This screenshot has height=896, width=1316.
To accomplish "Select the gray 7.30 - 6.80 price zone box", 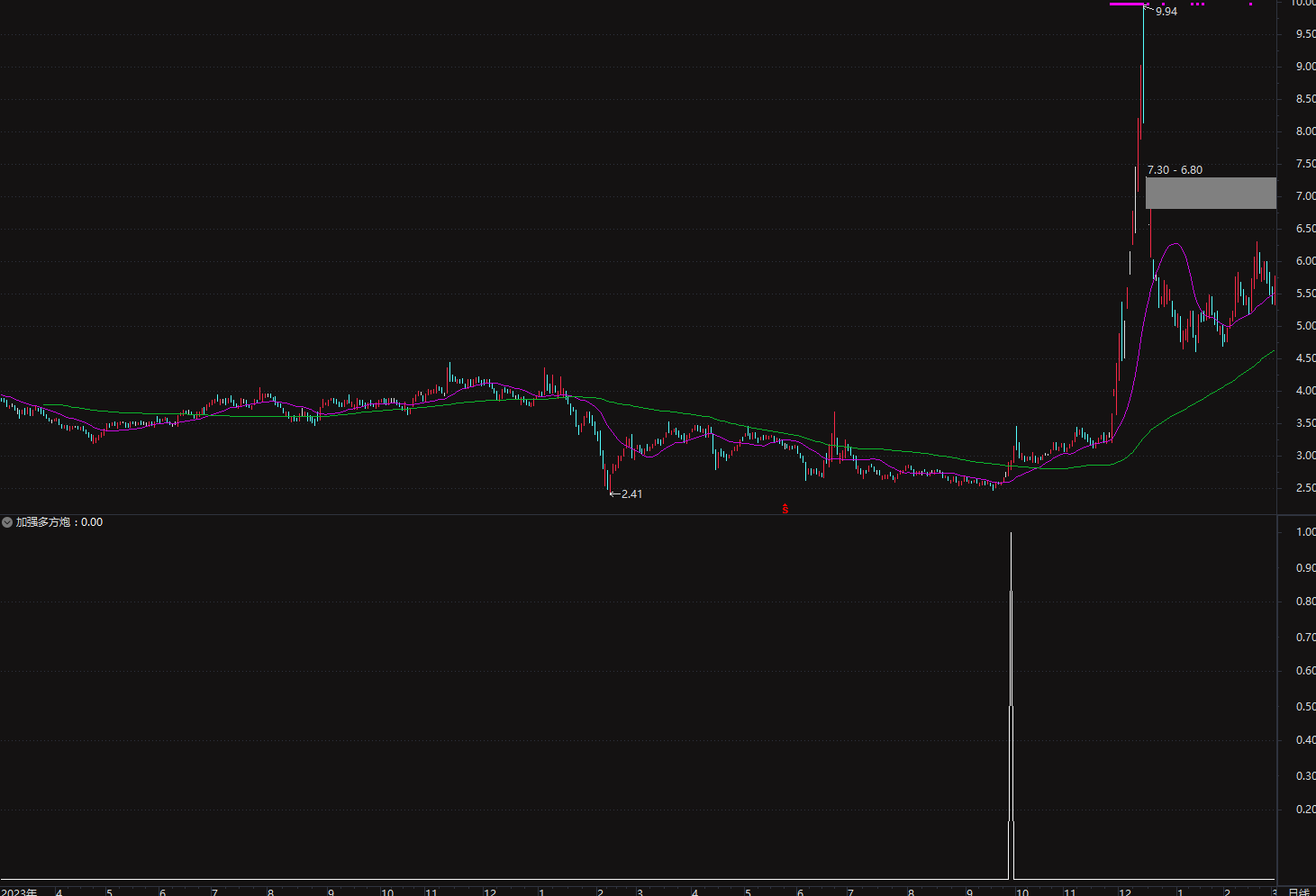I will coord(1211,193).
